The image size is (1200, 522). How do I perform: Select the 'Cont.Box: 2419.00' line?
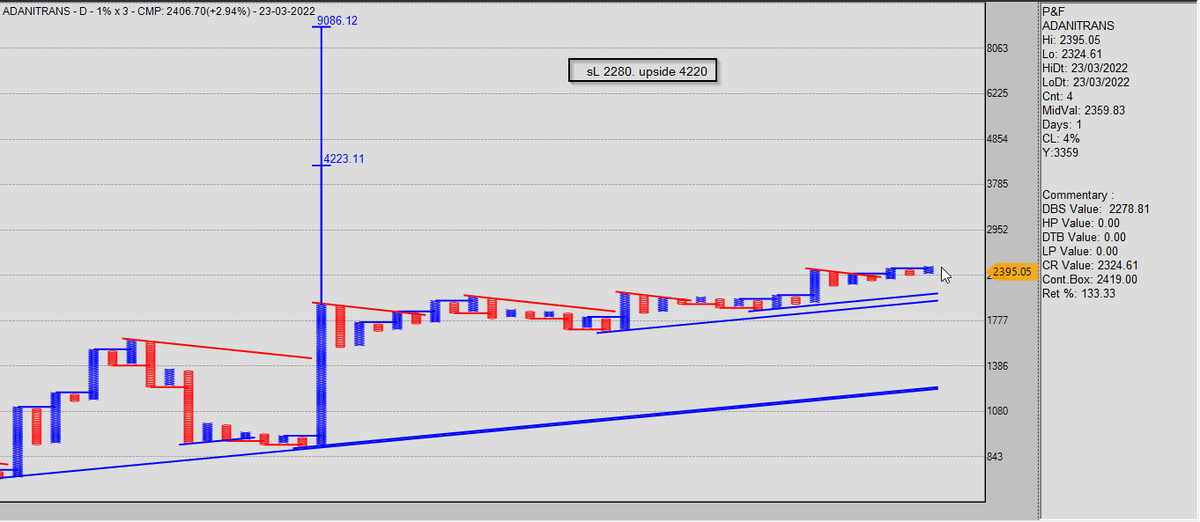click(x=1089, y=279)
